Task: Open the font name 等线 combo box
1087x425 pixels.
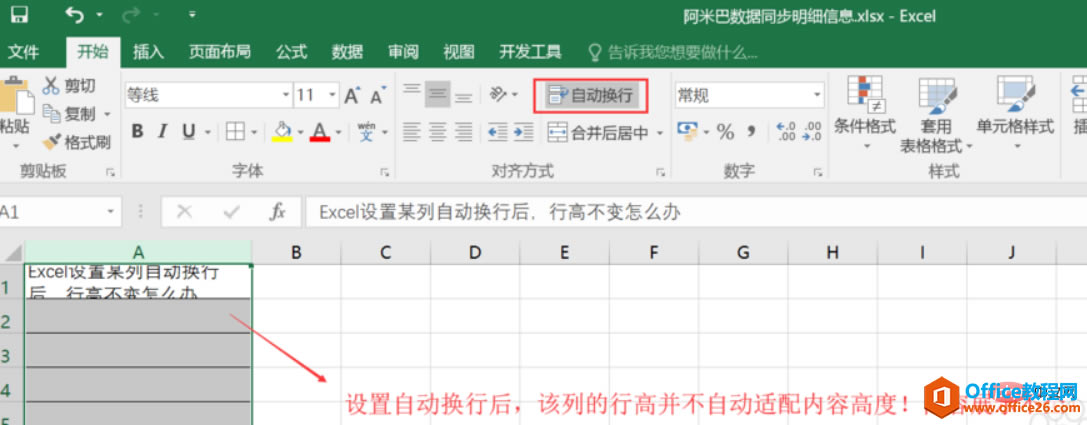Action: coord(208,95)
